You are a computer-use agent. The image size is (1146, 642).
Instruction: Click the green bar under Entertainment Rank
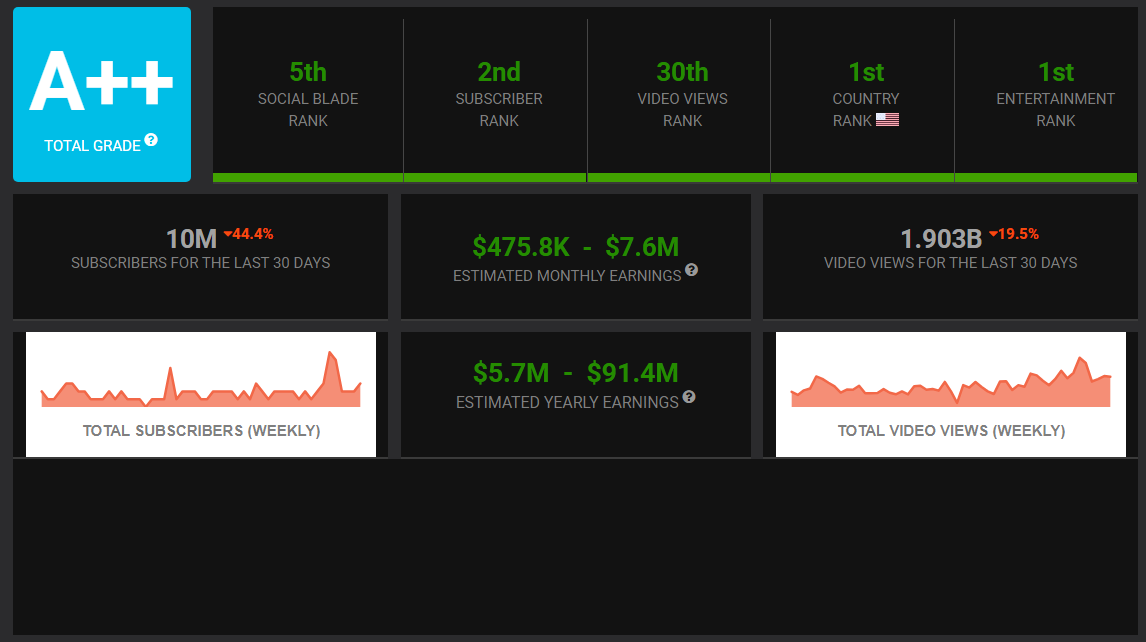[x=1046, y=178]
